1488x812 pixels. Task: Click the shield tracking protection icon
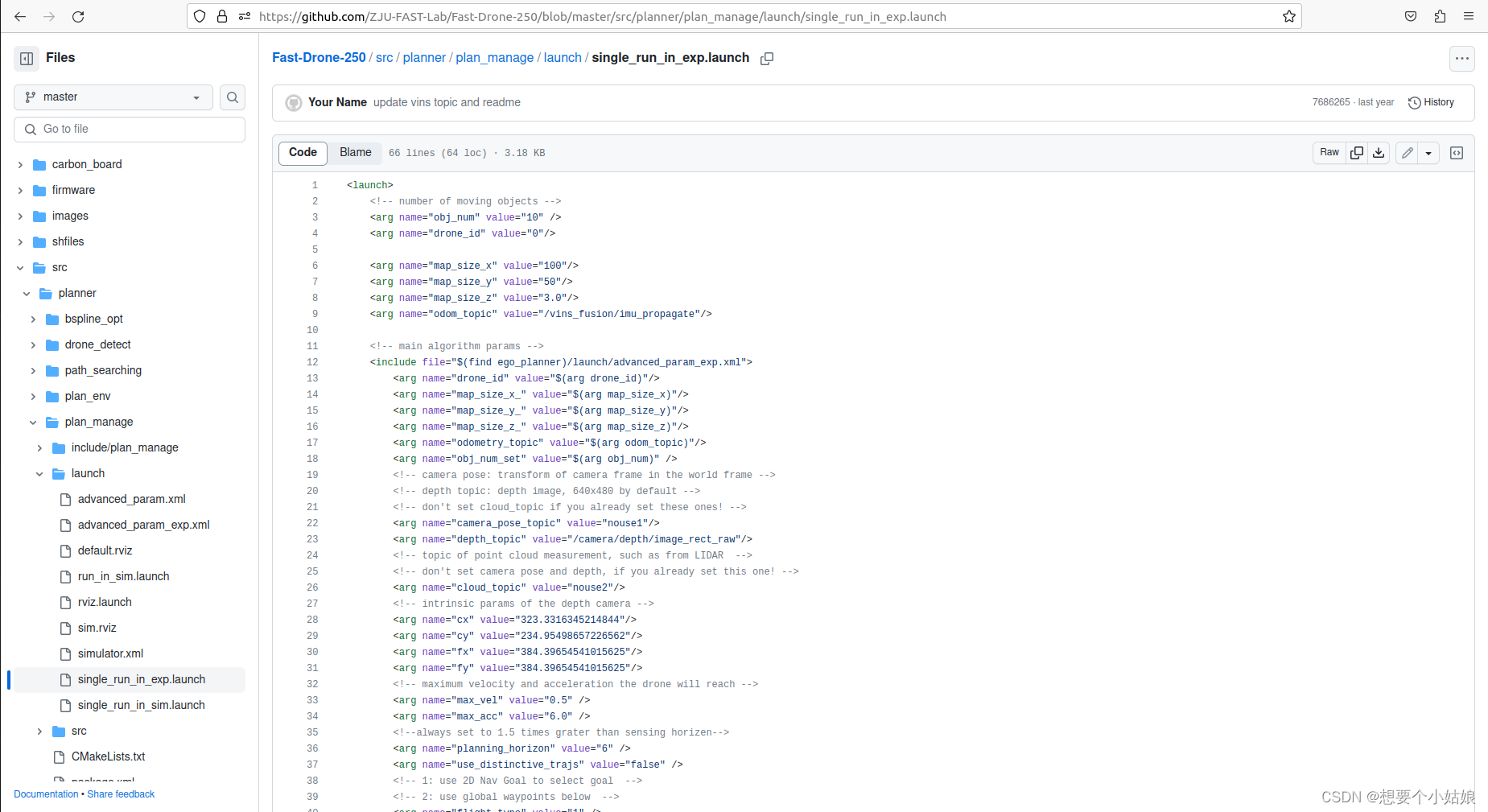(200, 16)
